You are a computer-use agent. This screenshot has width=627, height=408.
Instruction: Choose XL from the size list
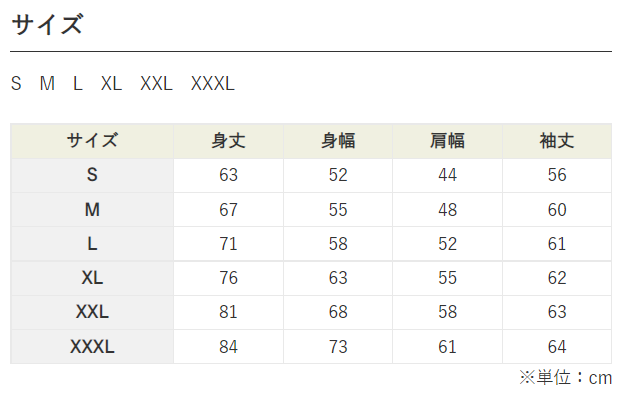[111, 84]
